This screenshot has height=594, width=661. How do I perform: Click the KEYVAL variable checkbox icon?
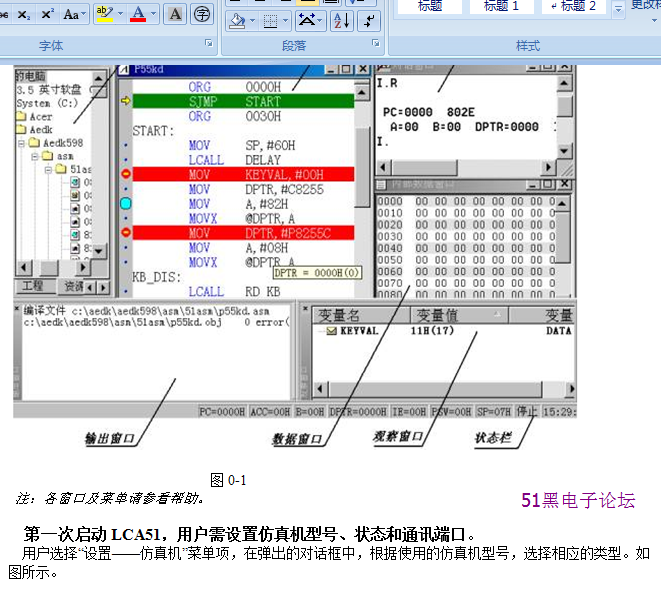tap(330, 330)
